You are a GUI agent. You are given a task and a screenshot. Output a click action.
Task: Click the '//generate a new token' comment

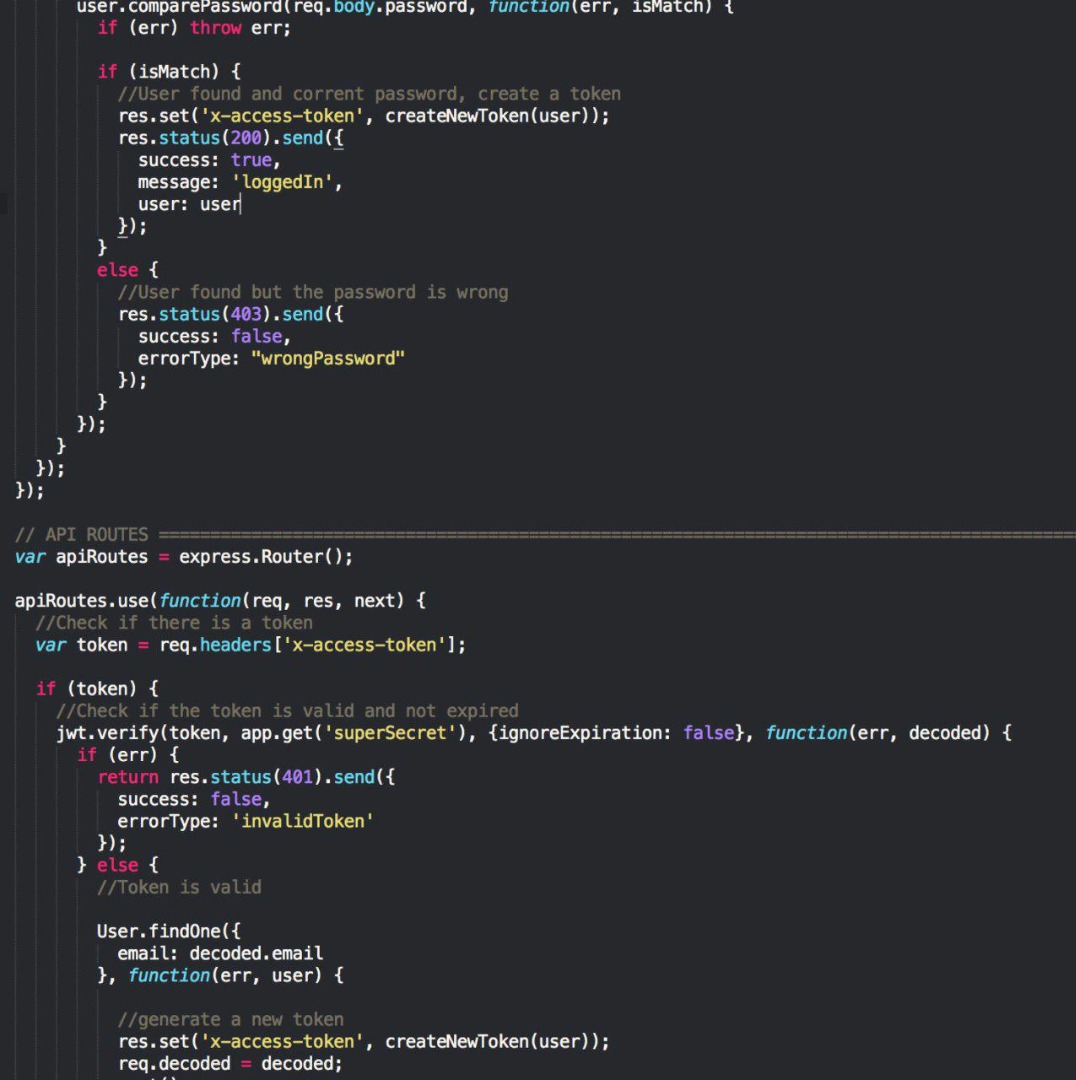[231, 1019]
